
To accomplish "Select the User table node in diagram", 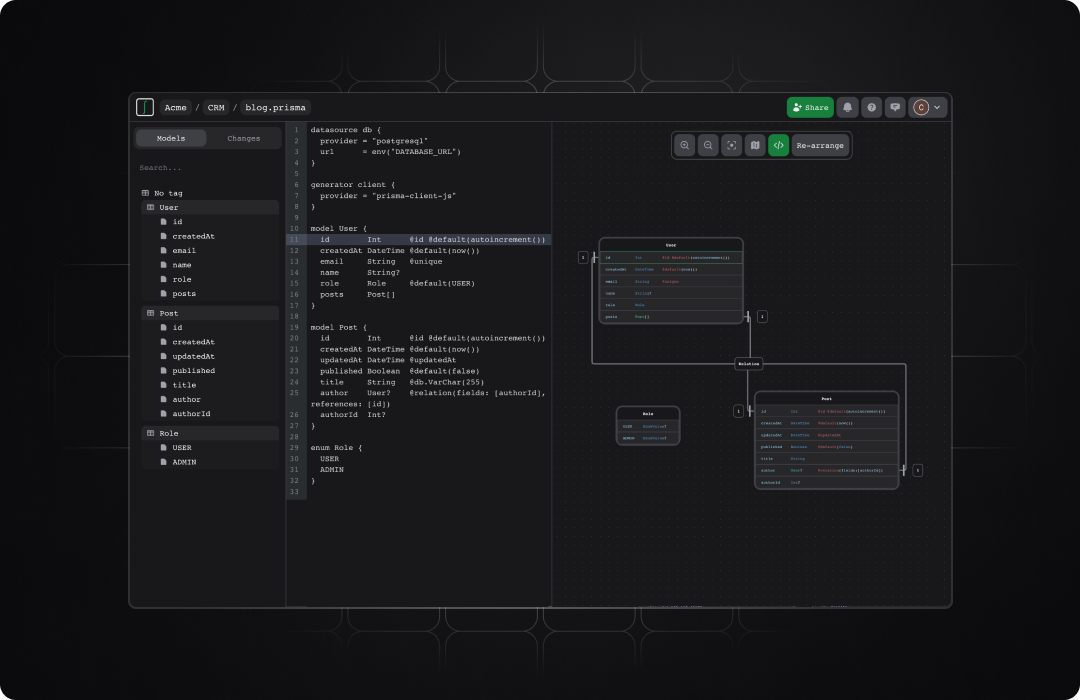I will point(671,280).
